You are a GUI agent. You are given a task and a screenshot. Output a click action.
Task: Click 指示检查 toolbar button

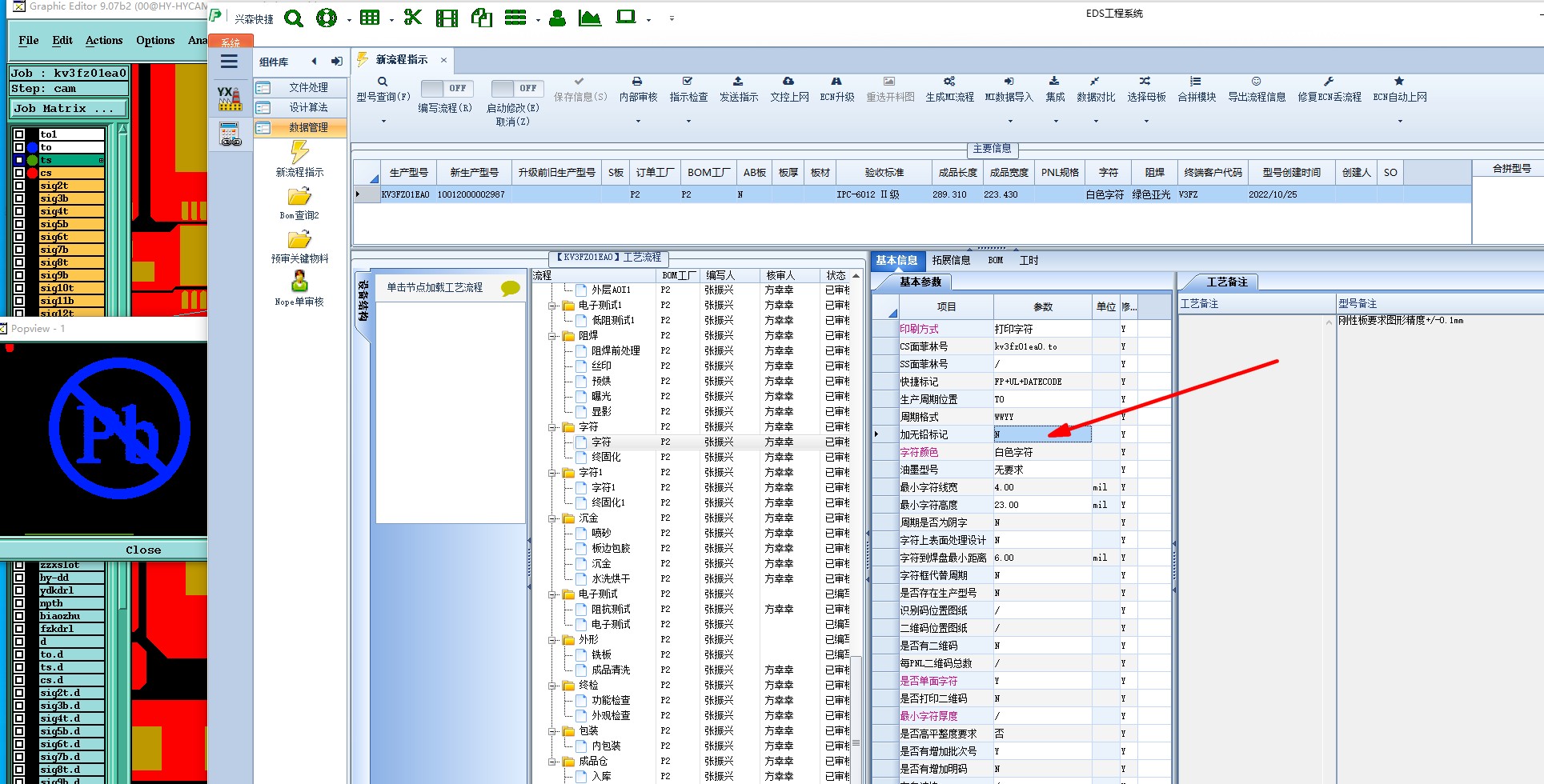688,89
